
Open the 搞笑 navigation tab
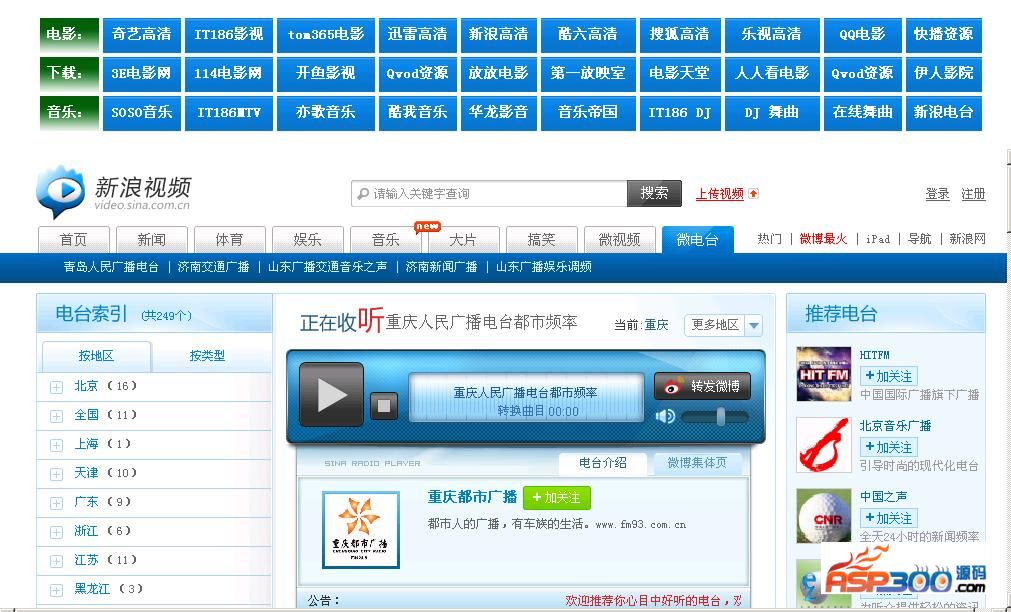point(542,240)
